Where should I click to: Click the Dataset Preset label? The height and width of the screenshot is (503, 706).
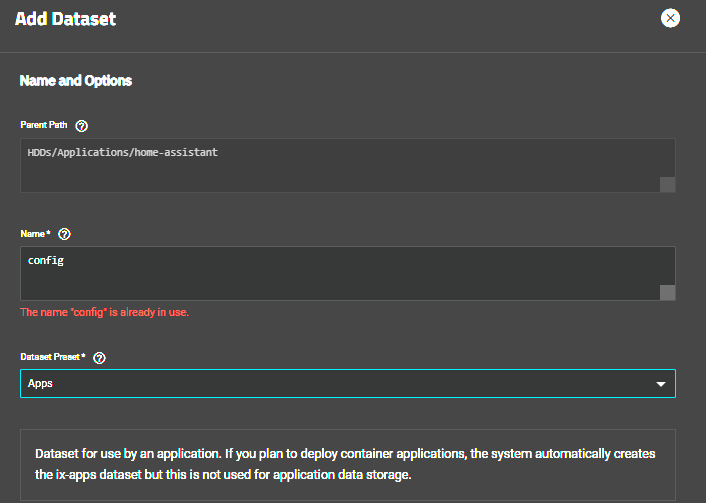pos(53,358)
